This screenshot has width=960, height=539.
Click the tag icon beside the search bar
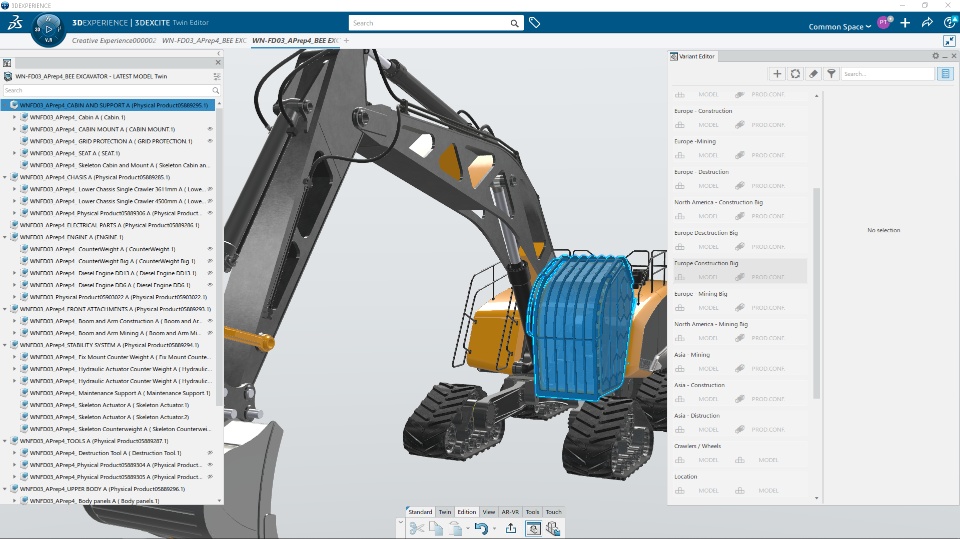(x=534, y=23)
